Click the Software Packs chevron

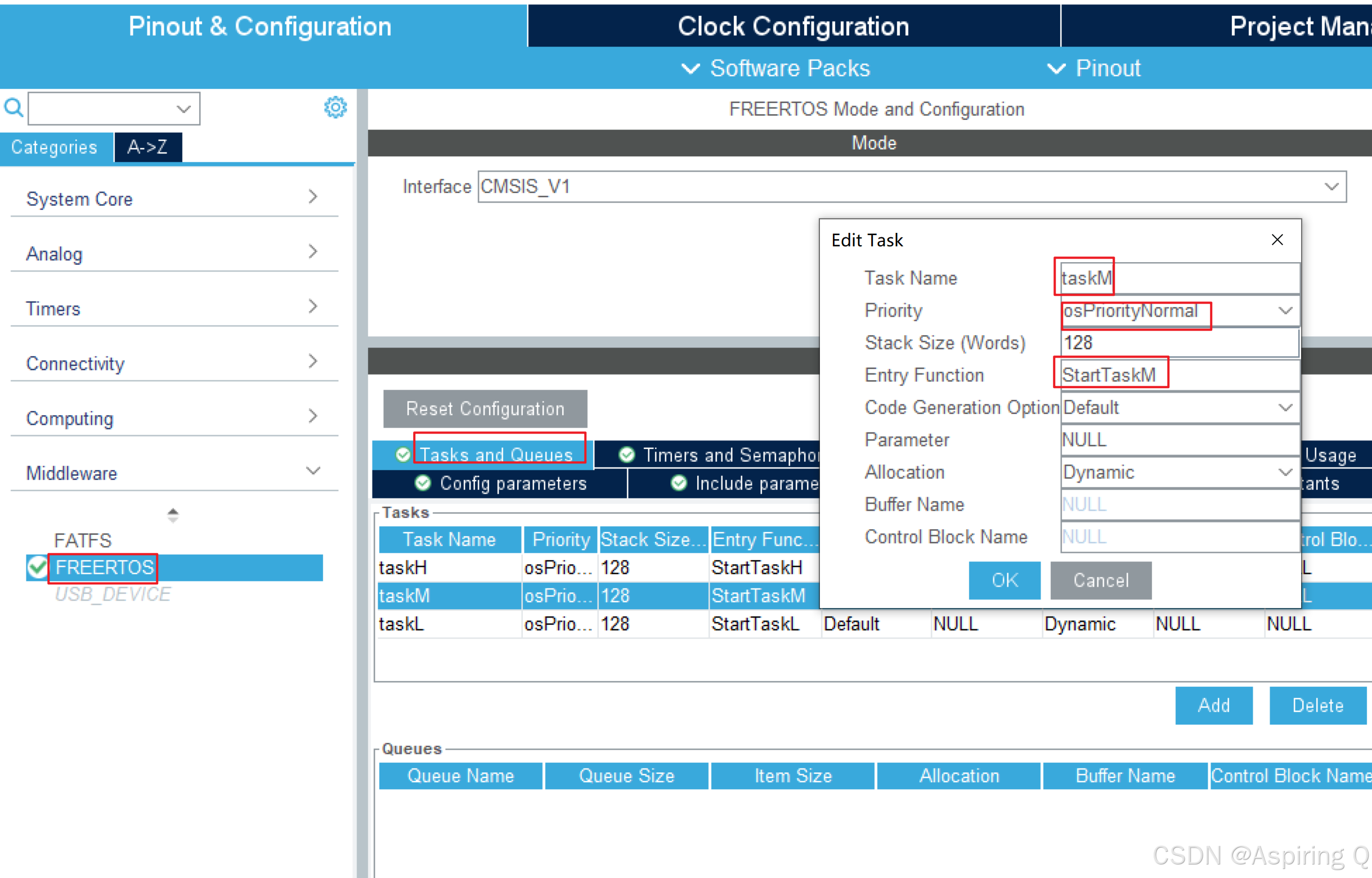(x=691, y=69)
